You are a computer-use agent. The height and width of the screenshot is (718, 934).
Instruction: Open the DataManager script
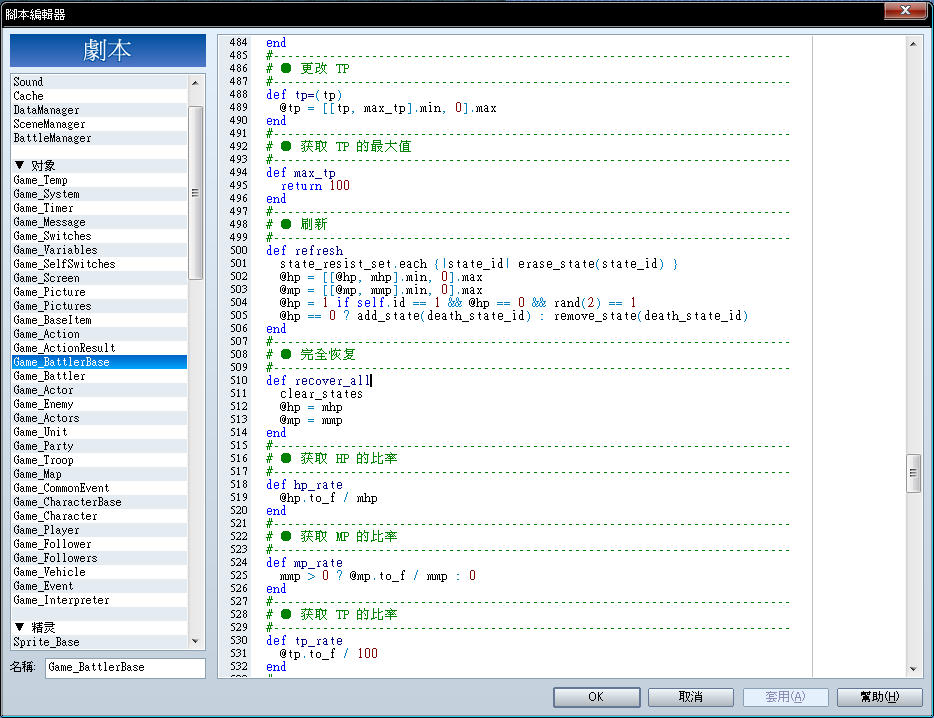pos(99,110)
